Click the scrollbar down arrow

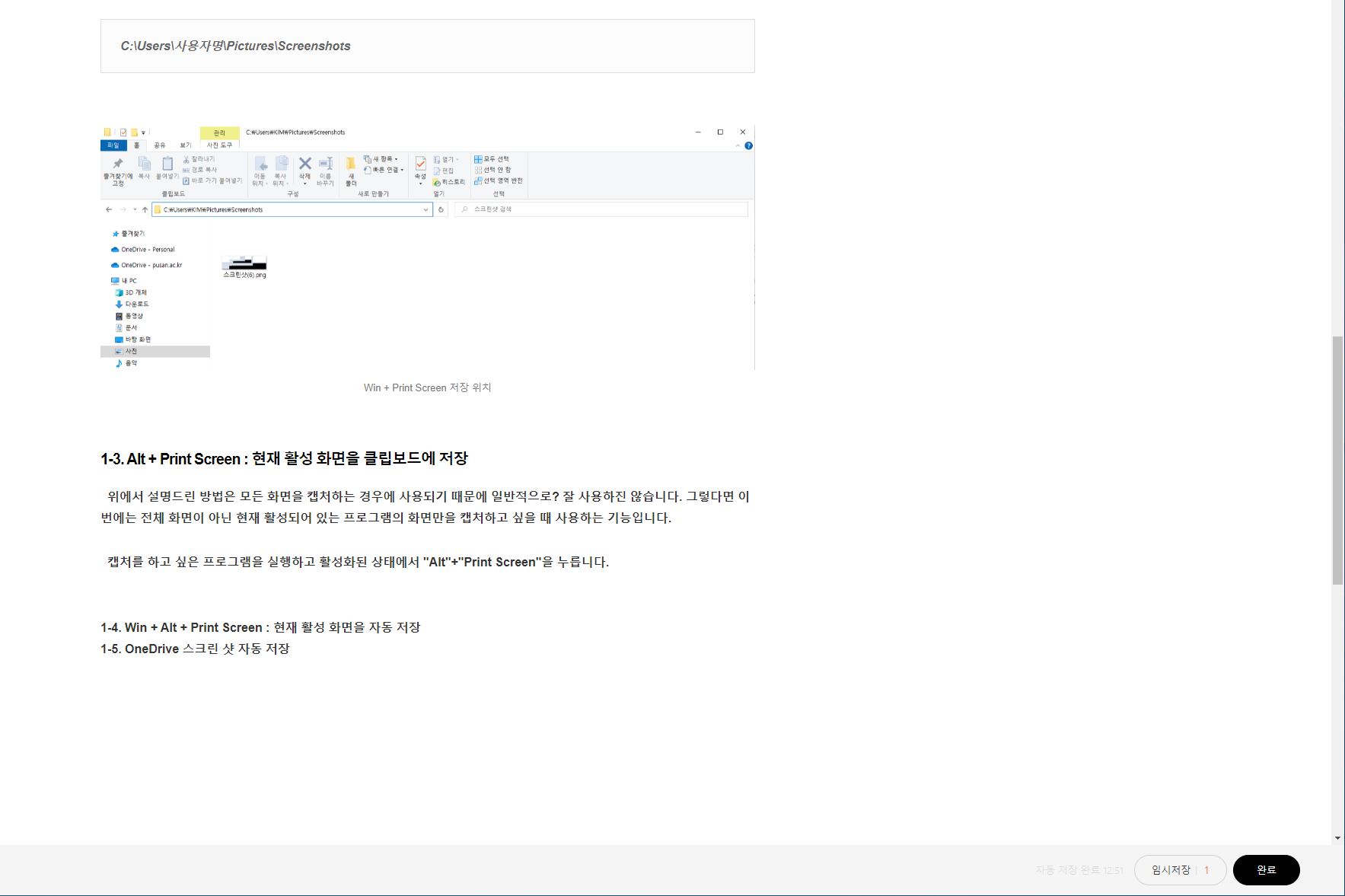[1337, 838]
